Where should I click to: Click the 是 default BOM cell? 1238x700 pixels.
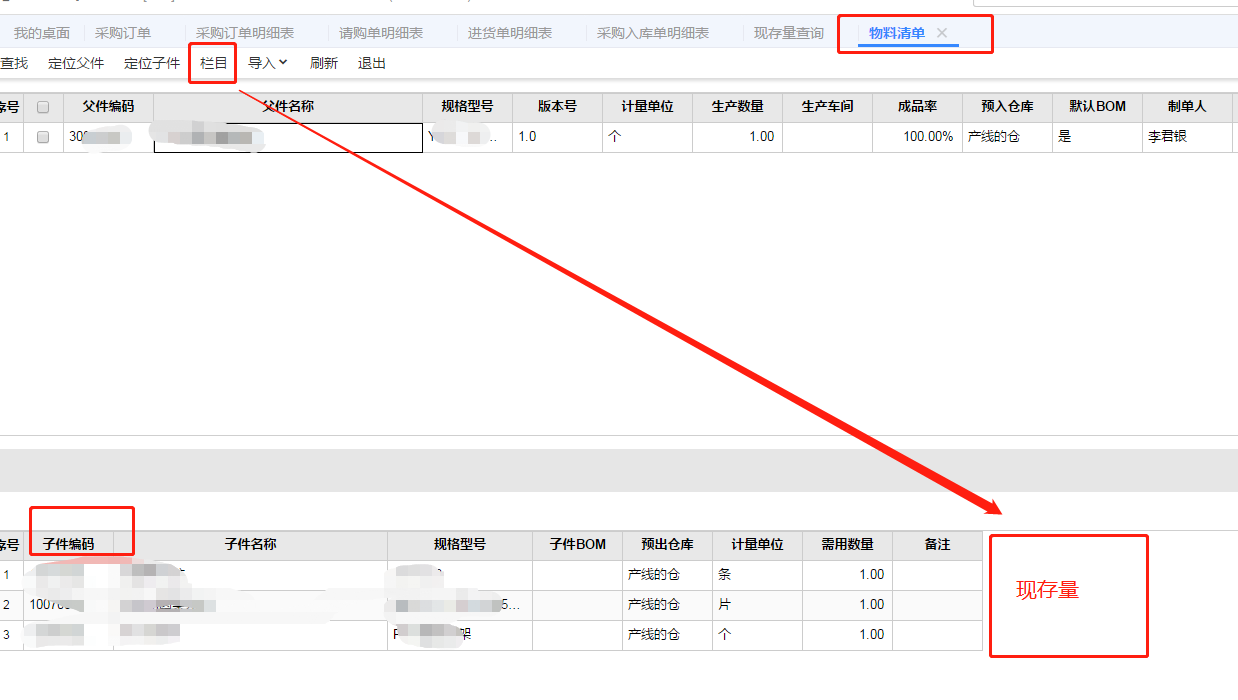[1098, 137]
